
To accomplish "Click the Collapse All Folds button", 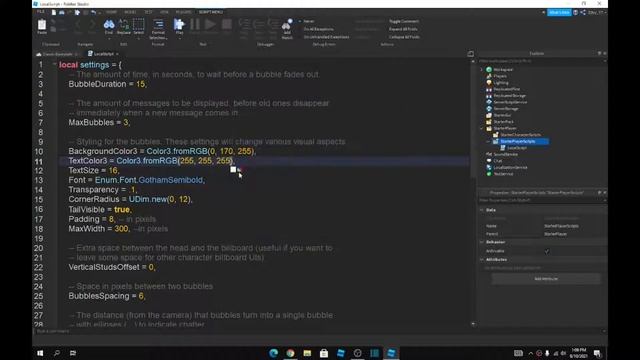I will 404,37.
